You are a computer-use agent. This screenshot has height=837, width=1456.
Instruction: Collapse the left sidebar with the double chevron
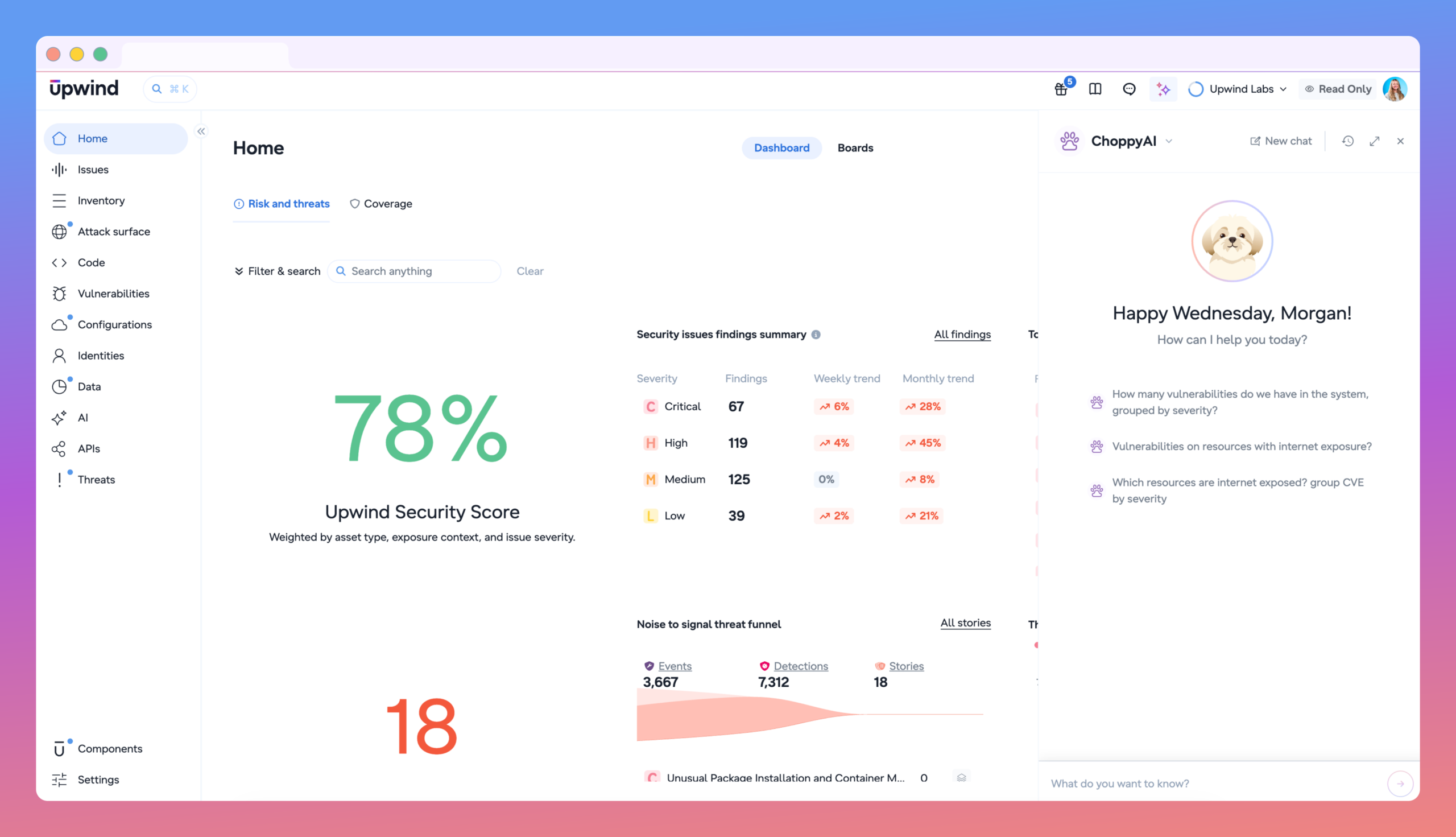coord(201,131)
